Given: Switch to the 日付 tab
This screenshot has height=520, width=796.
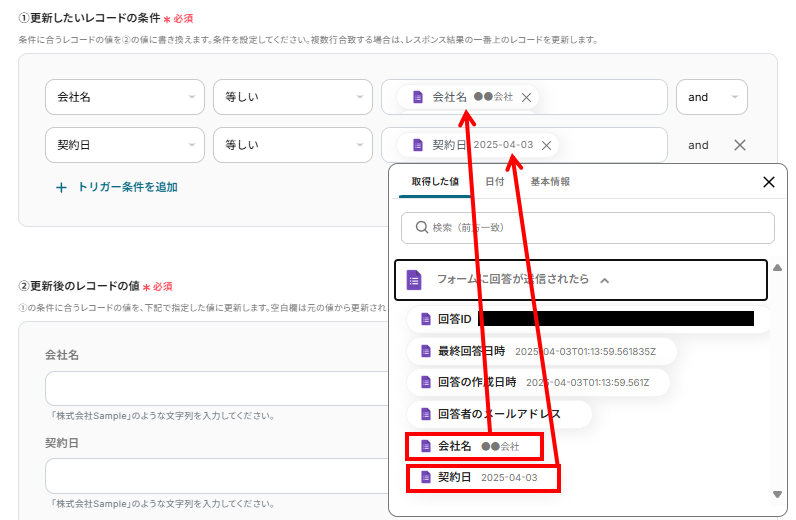Looking at the screenshot, I should pos(494,182).
